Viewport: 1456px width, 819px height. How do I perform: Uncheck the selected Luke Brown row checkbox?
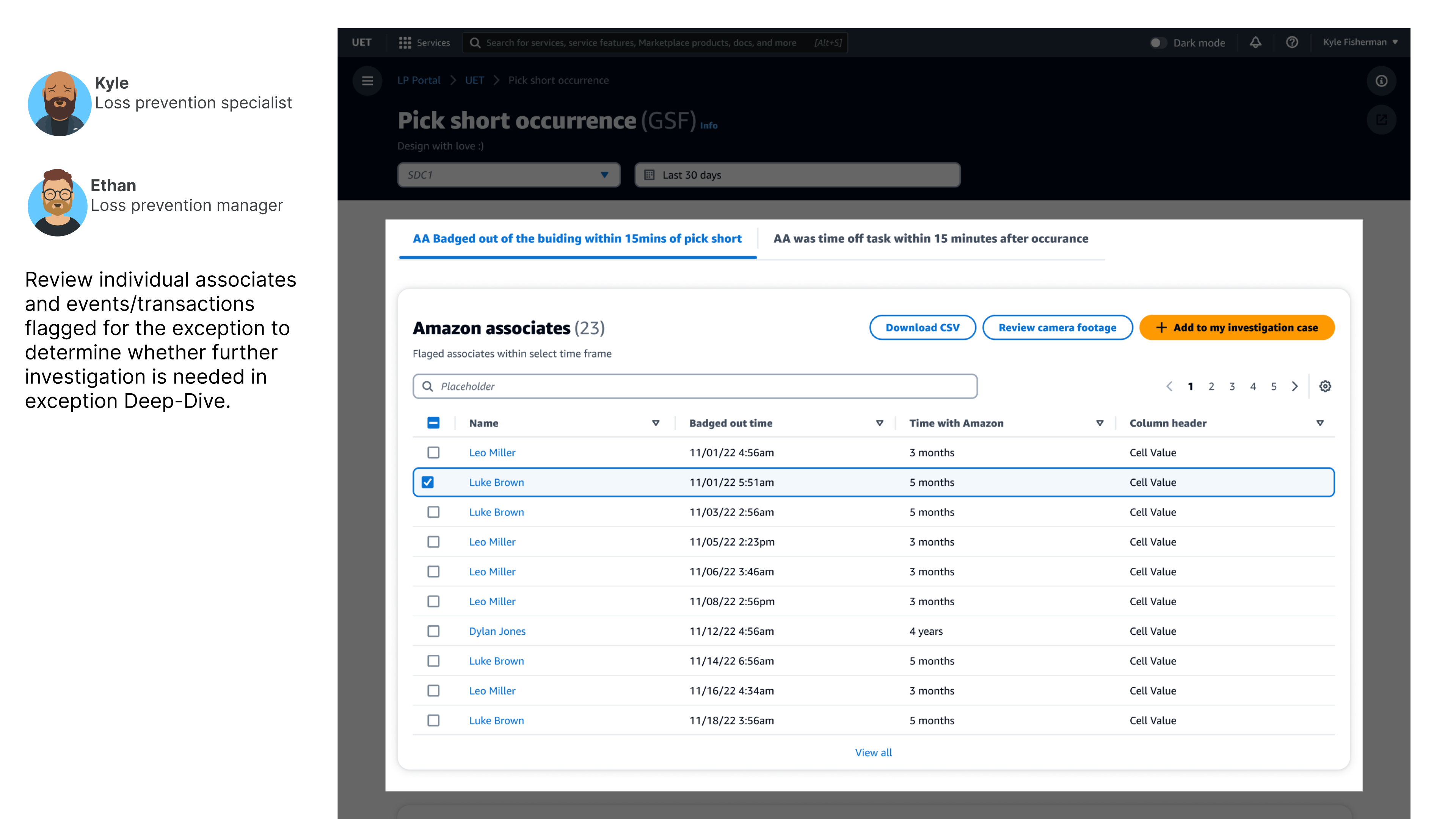pyautogui.click(x=428, y=482)
